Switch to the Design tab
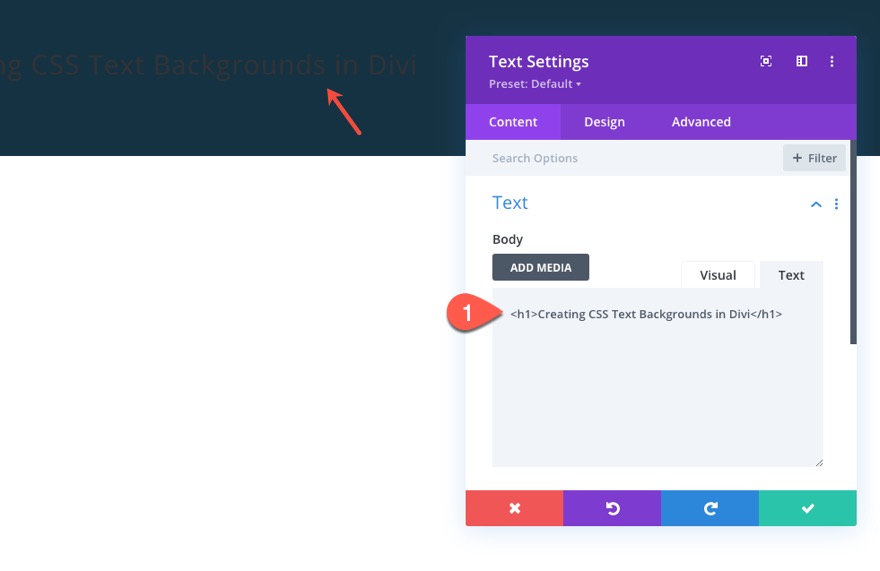Screen dimensions: 880x571 click(x=604, y=122)
